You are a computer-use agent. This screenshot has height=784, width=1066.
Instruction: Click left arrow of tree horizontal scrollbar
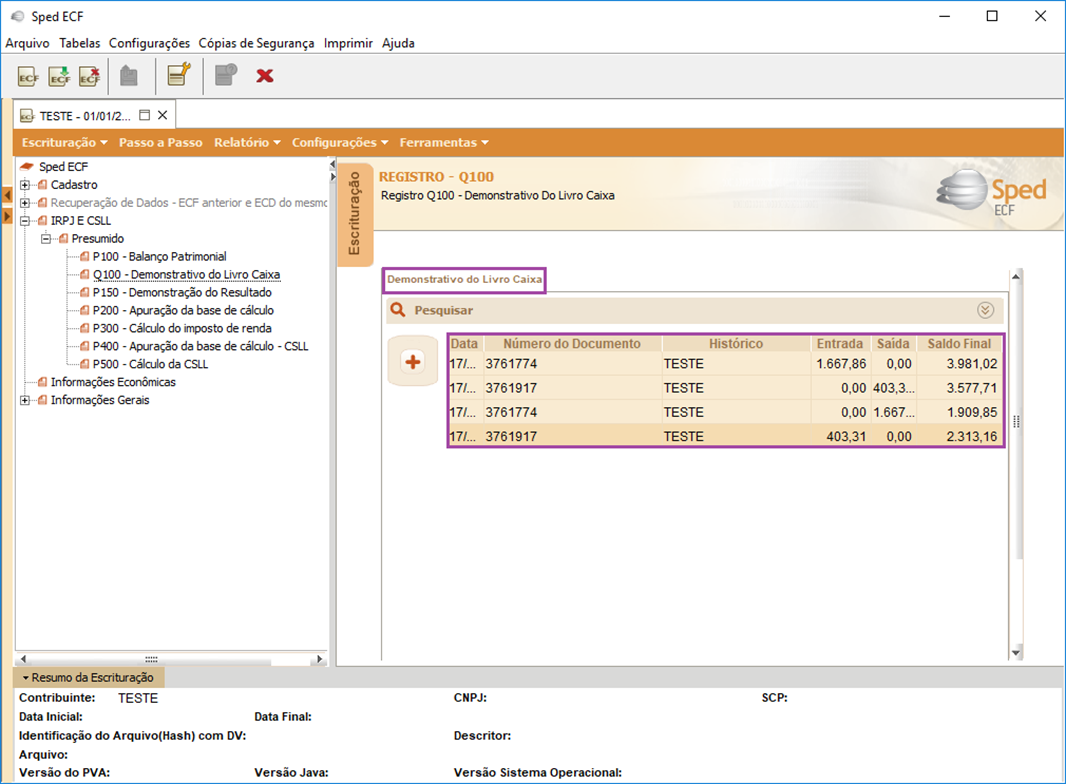(x=24, y=659)
